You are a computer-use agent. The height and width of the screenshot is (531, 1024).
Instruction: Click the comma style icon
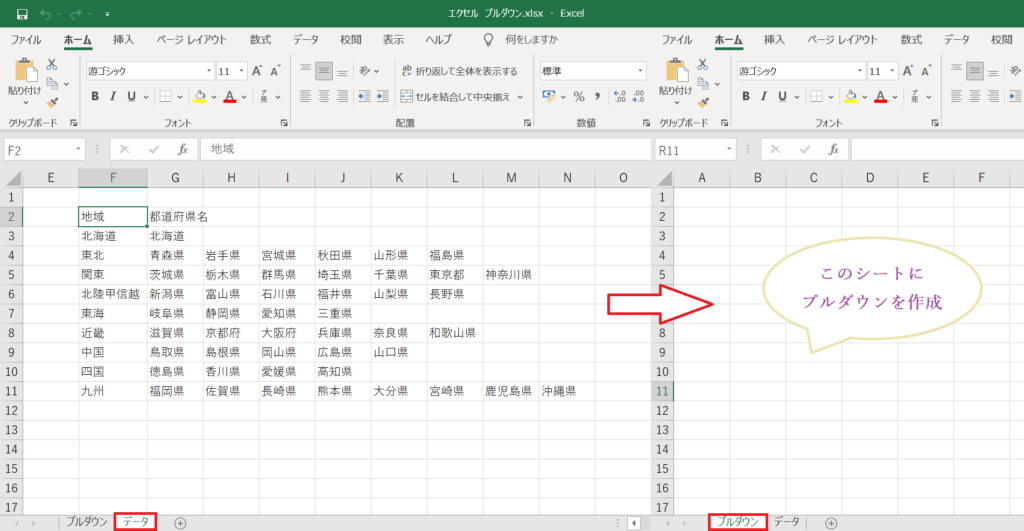pyautogui.click(x=597, y=97)
